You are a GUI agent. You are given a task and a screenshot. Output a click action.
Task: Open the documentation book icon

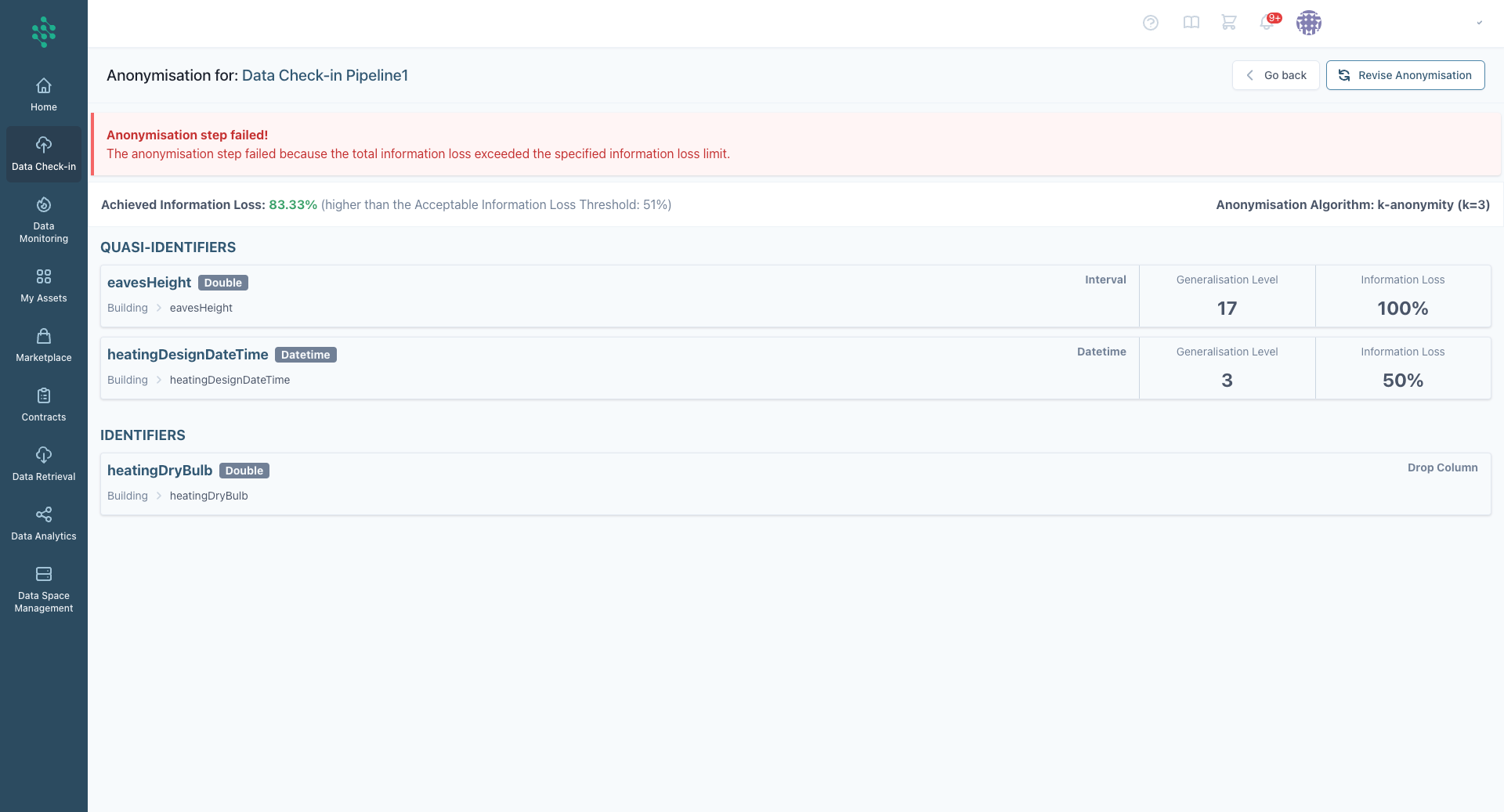[1191, 23]
